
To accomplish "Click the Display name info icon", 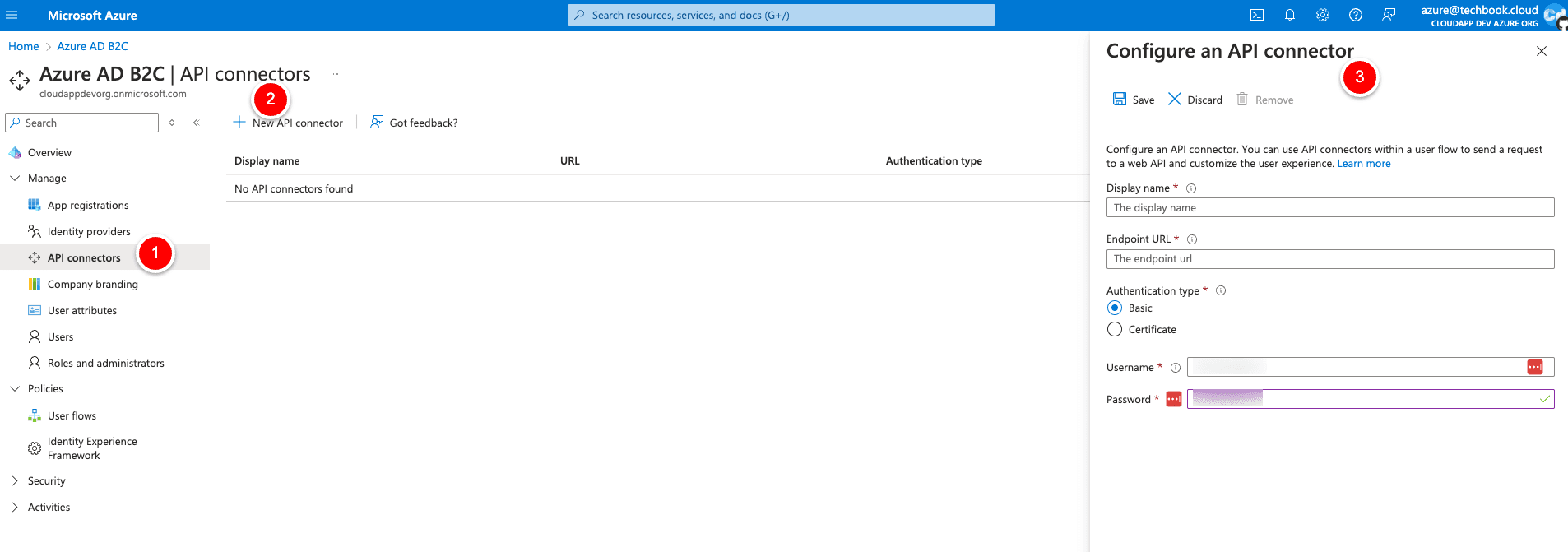I will click(1190, 188).
